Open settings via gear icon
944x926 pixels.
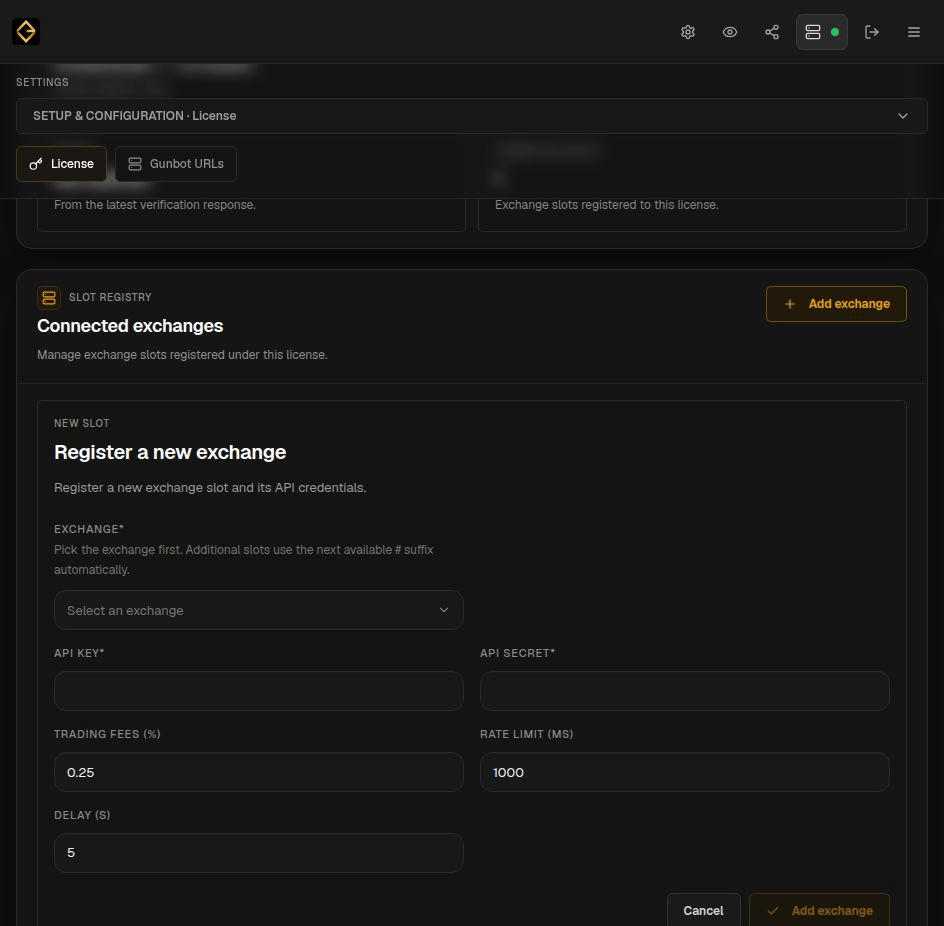[688, 32]
